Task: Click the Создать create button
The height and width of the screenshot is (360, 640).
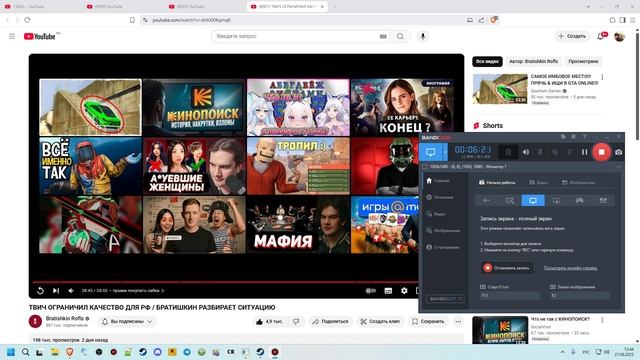Action: click(x=572, y=36)
